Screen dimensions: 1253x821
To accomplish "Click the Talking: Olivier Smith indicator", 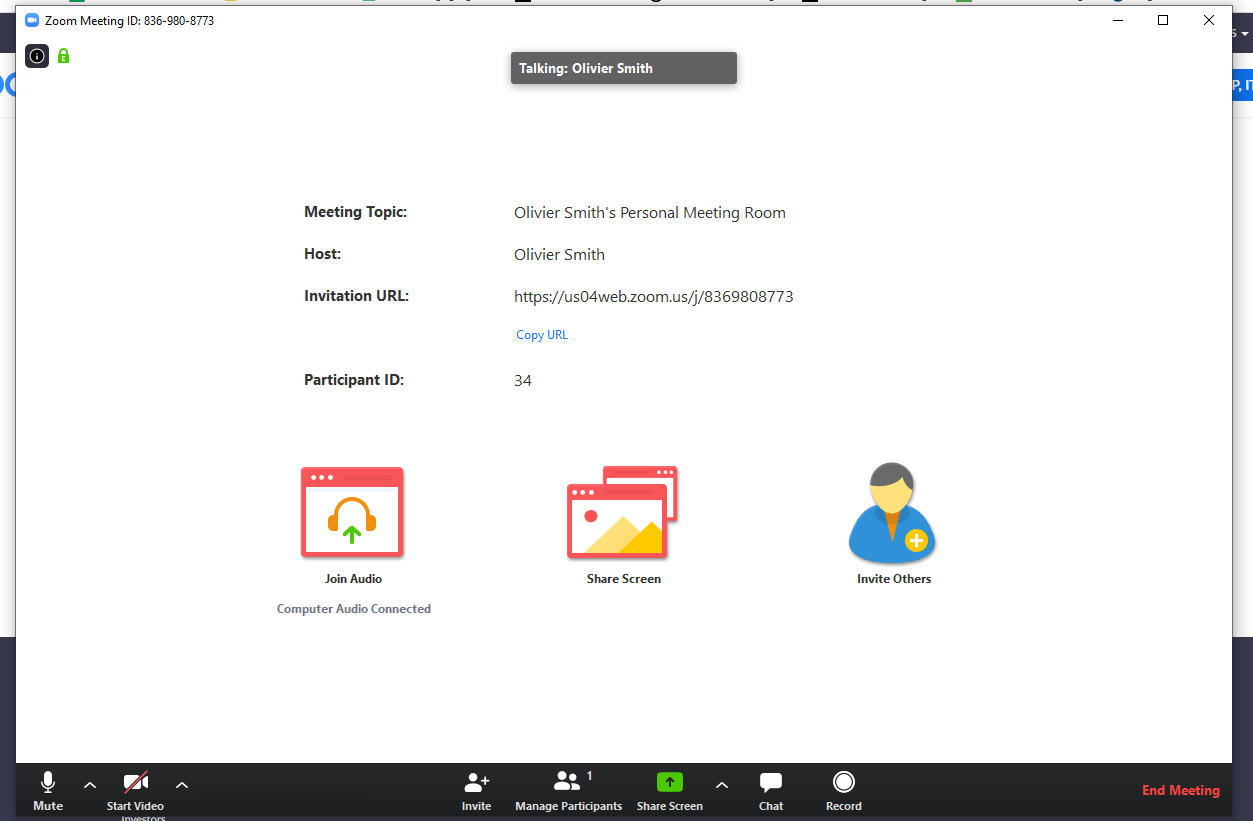I will click(624, 68).
